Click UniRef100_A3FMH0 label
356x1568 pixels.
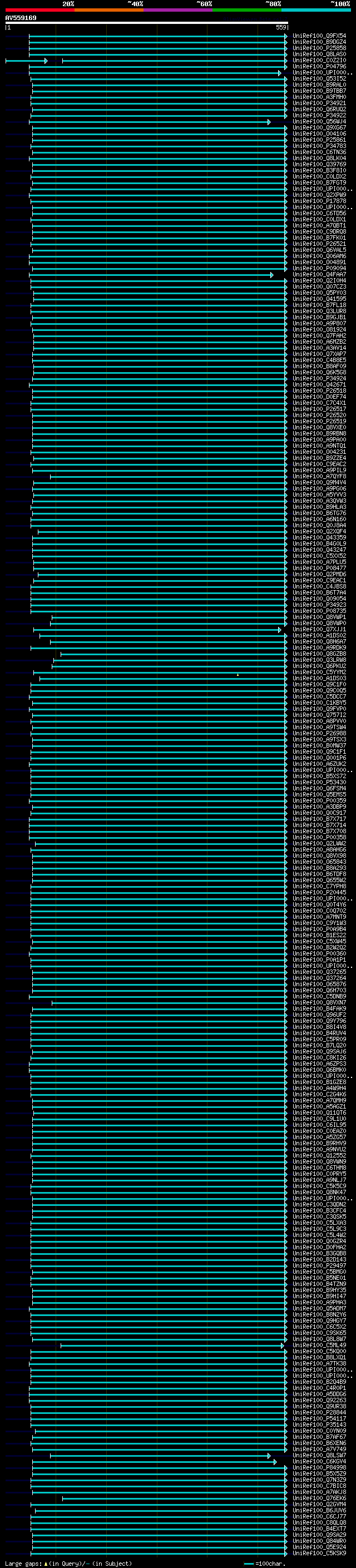click(x=319, y=97)
